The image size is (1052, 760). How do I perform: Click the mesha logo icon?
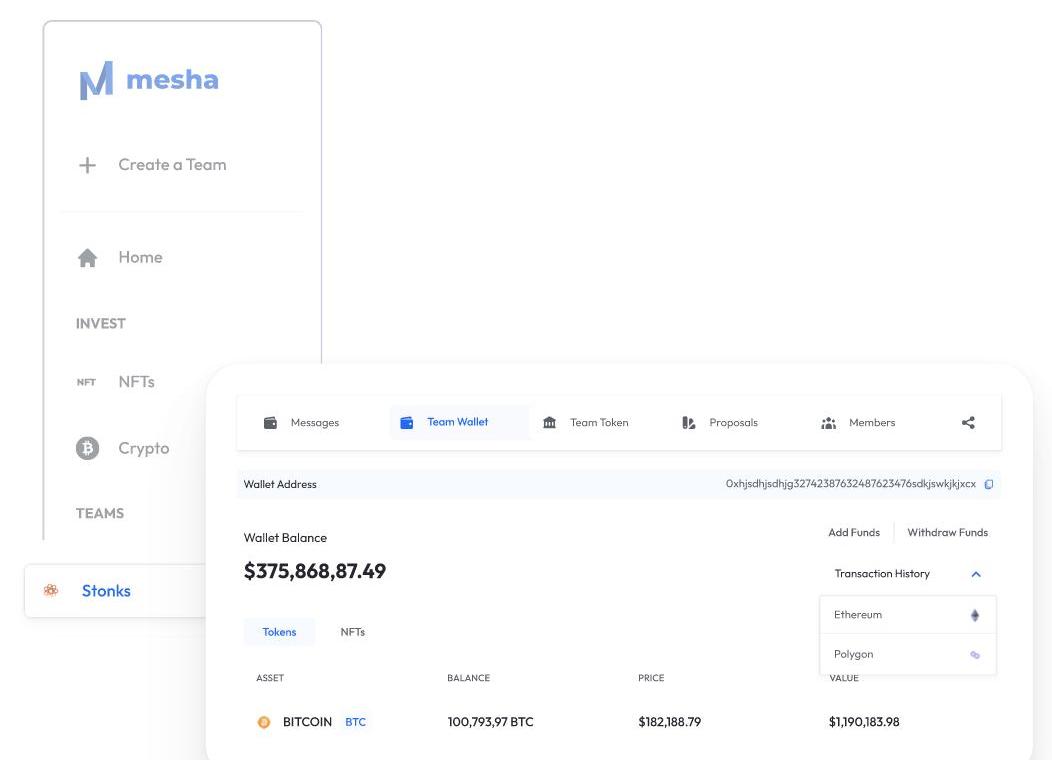(96, 81)
